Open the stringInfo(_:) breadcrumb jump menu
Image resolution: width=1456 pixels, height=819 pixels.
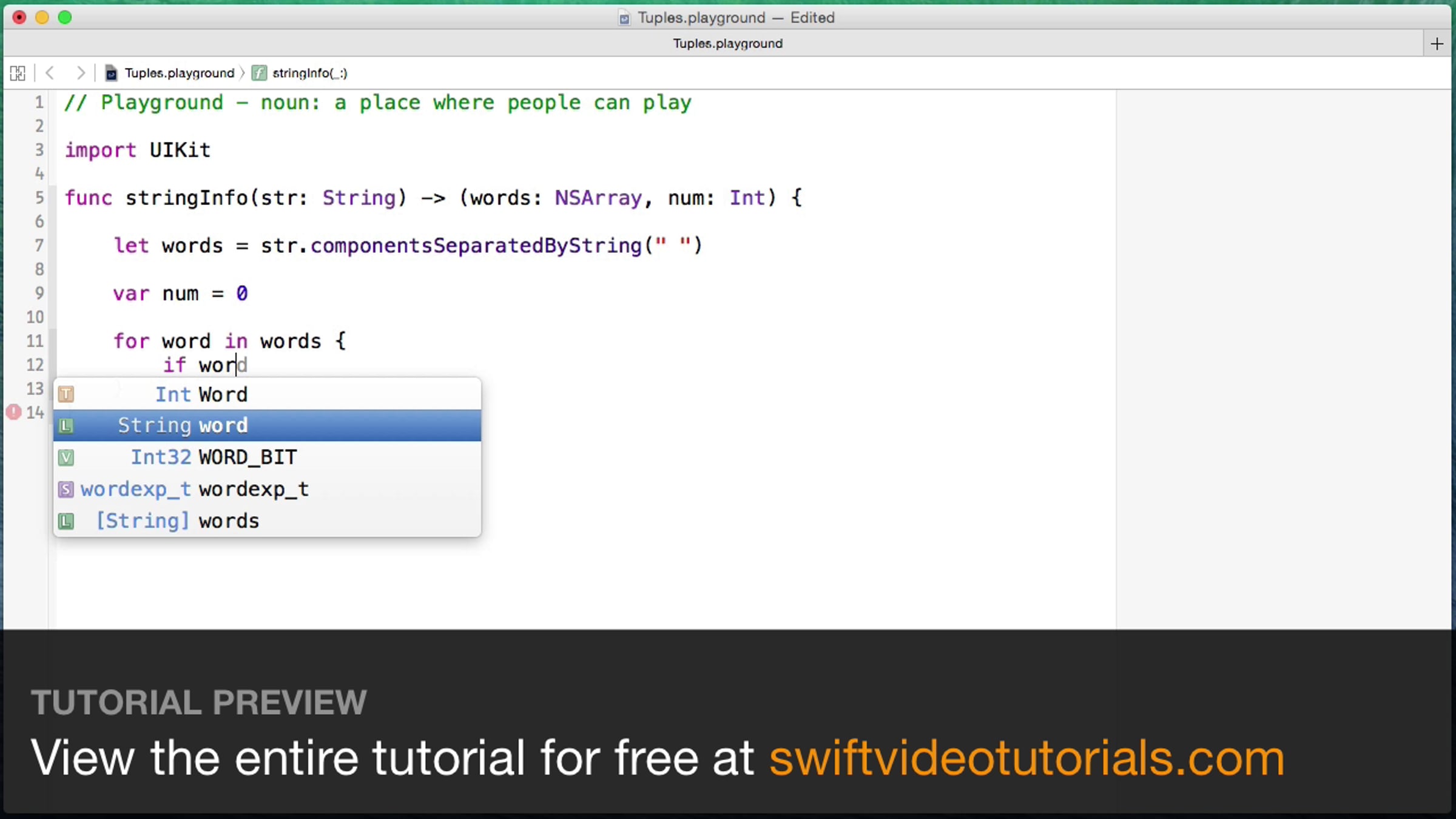pyautogui.click(x=309, y=73)
